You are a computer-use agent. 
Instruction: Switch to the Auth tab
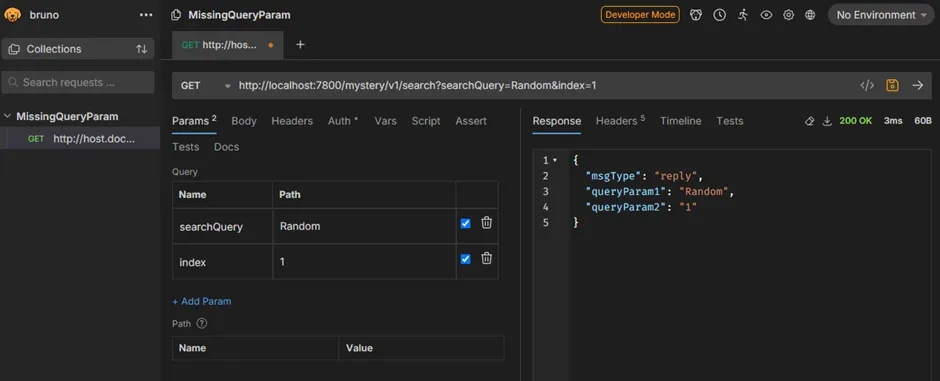tap(343, 121)
